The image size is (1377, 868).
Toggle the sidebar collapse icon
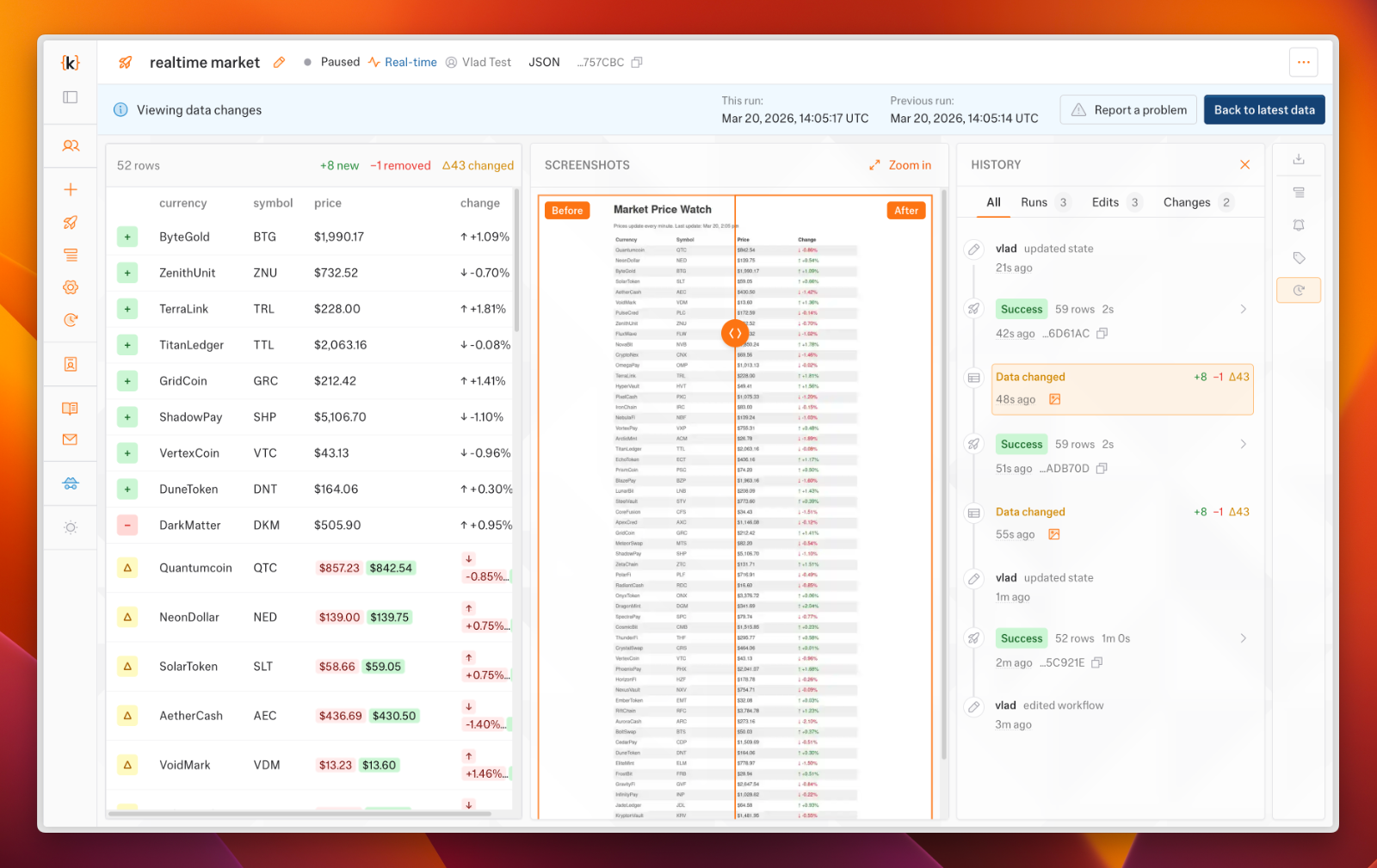[x=71, y=97]
